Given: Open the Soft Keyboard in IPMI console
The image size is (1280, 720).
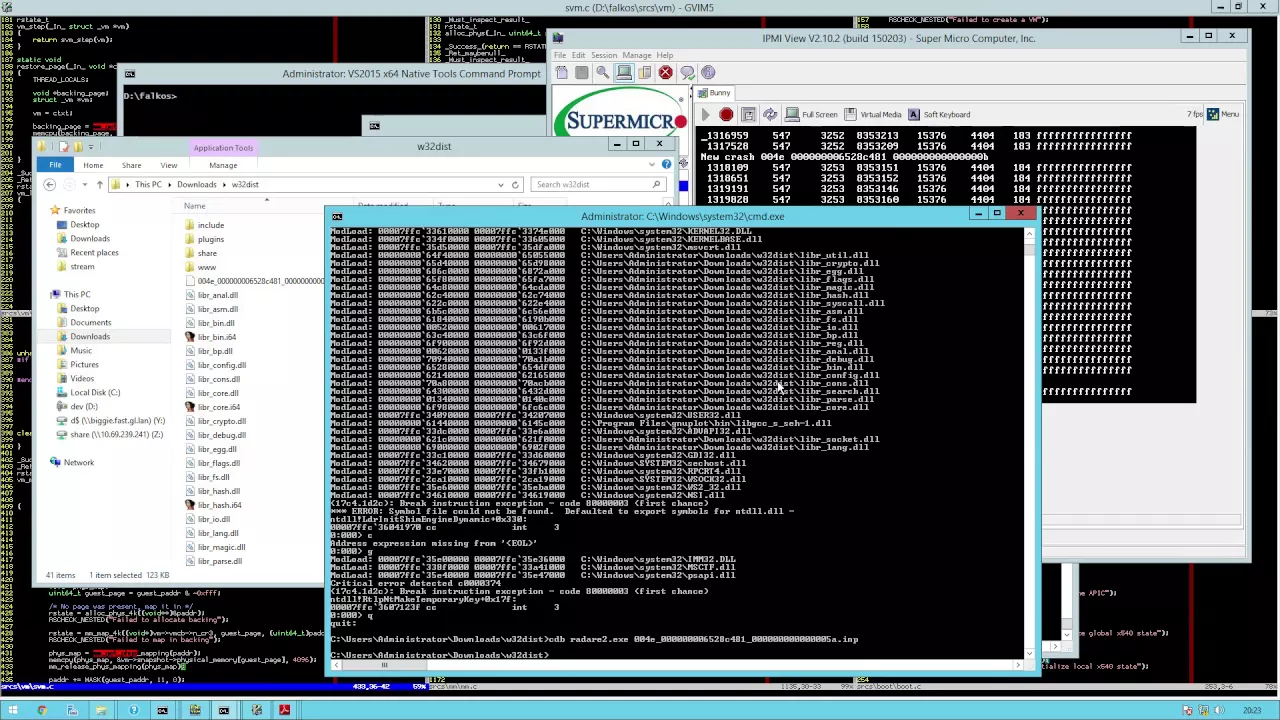Looking at the screenshot, I should click(x=938, y=115).
